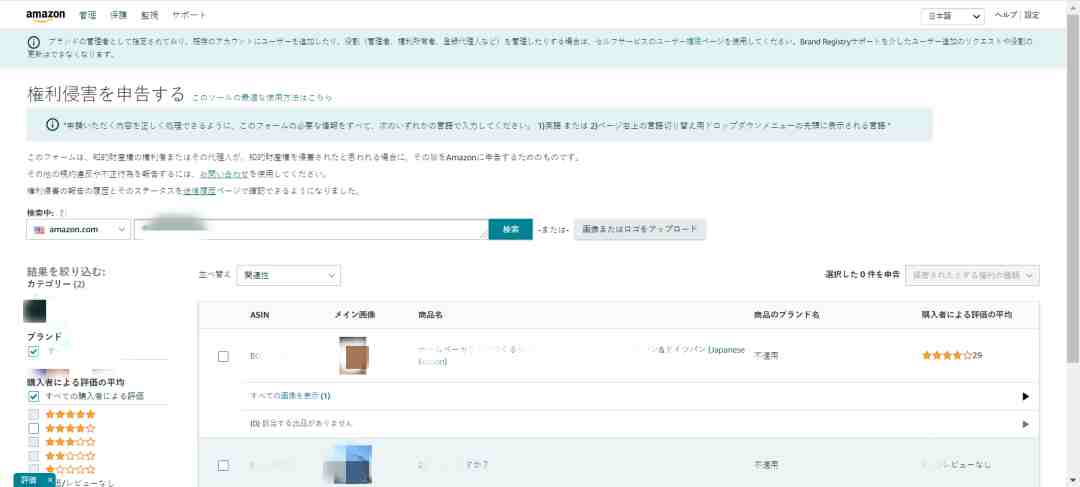
Task: Click the info icon in the top banner
Action: pyautogui.click(x=33, y=42)
